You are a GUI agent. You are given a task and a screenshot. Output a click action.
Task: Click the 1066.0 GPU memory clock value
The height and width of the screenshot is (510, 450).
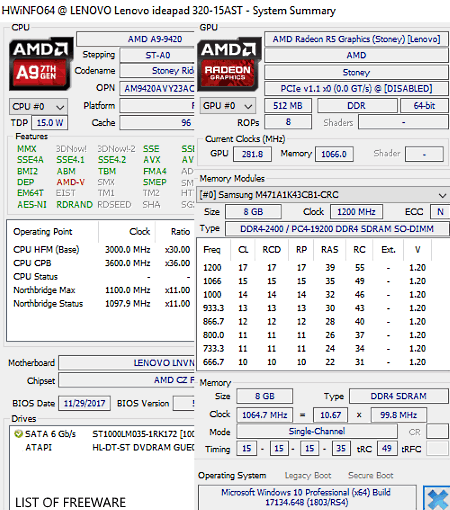point(334,154)
